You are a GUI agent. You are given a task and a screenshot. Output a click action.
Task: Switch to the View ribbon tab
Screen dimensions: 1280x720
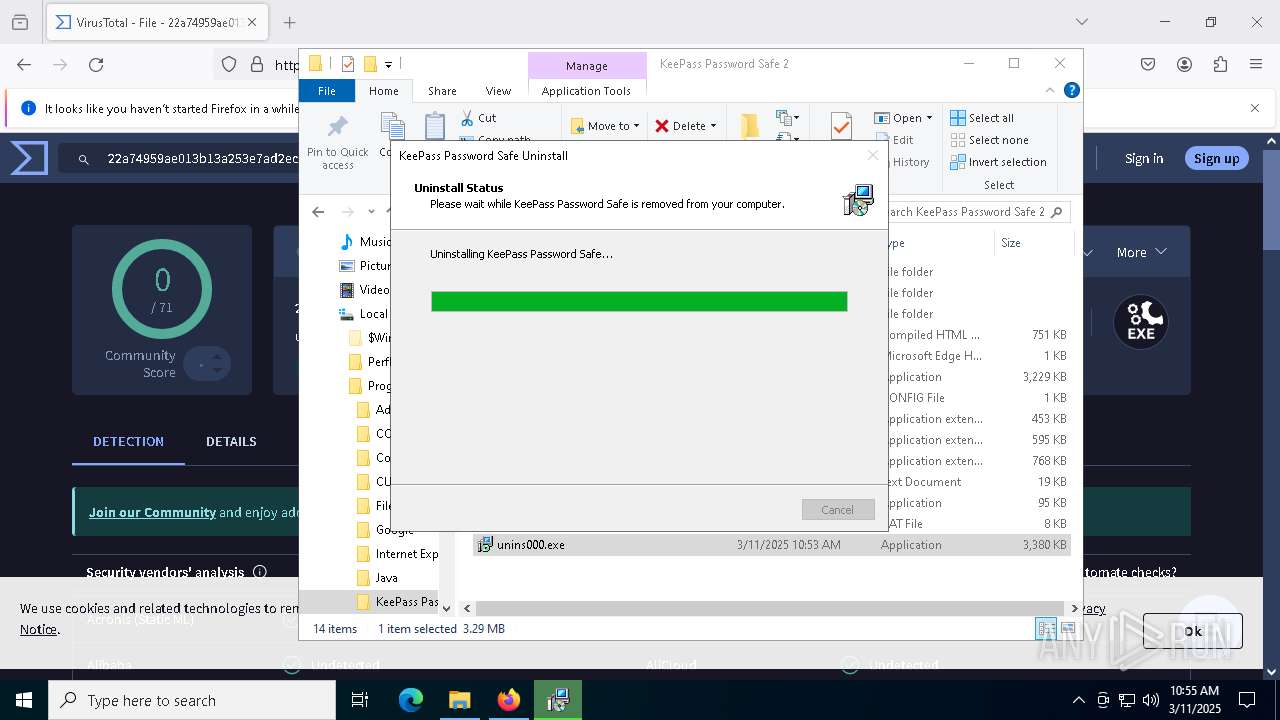tap(498, 91)
